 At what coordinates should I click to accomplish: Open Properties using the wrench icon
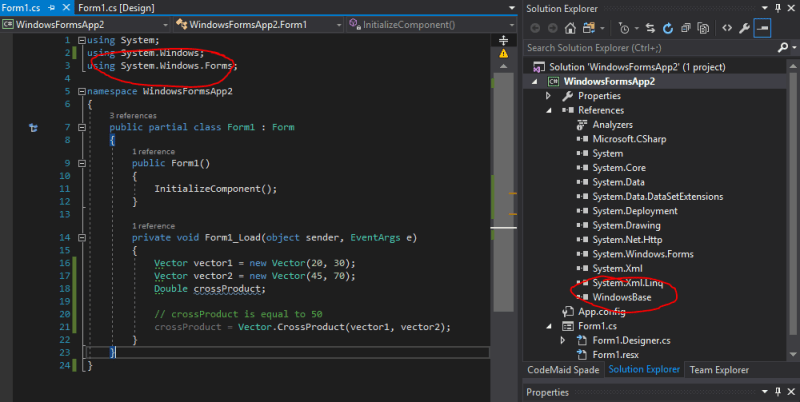(x=744, y=28)
